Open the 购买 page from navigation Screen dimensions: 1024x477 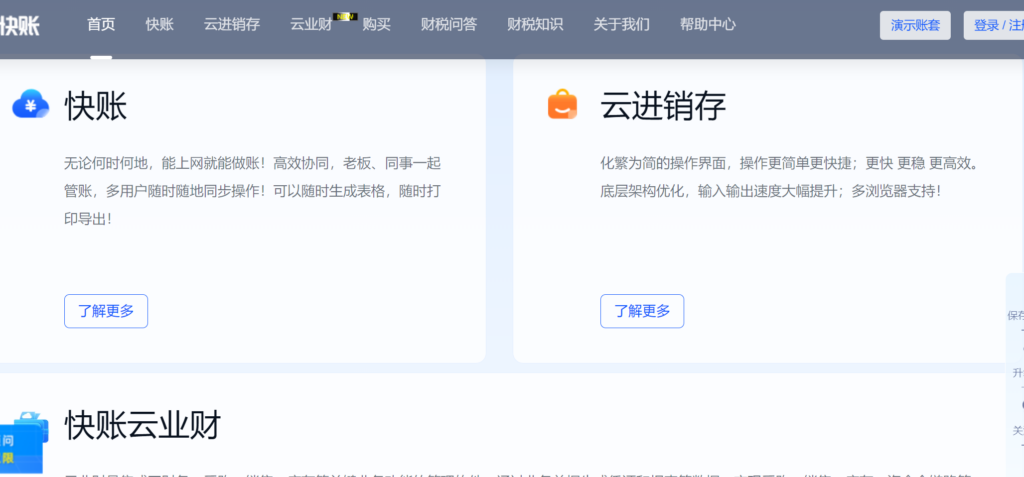(x=376, y=25)
